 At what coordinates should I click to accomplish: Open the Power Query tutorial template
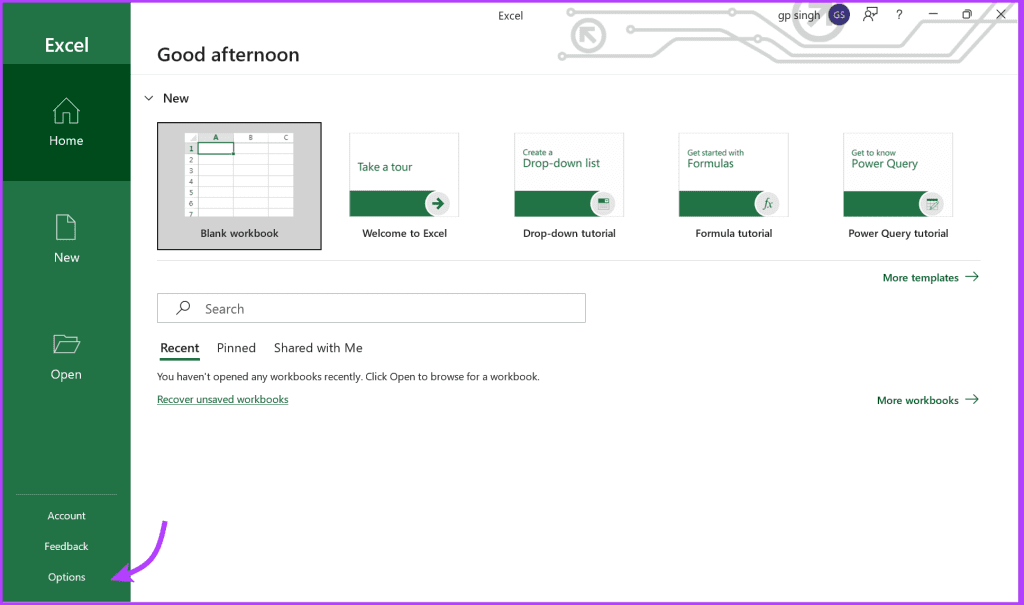click(898, 186)
